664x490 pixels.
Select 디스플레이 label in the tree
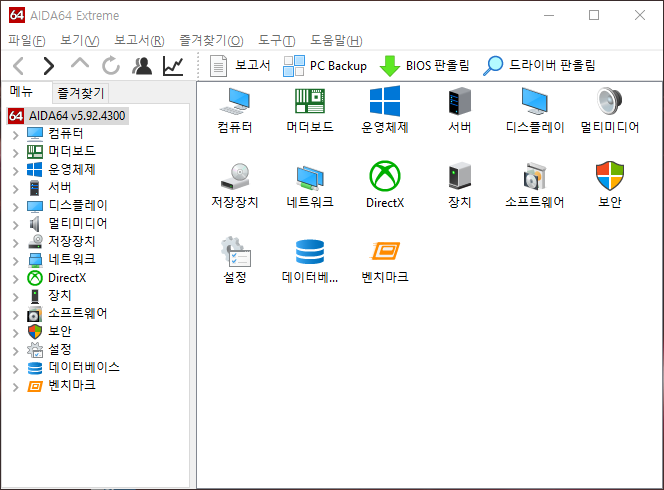click(78, 205)
